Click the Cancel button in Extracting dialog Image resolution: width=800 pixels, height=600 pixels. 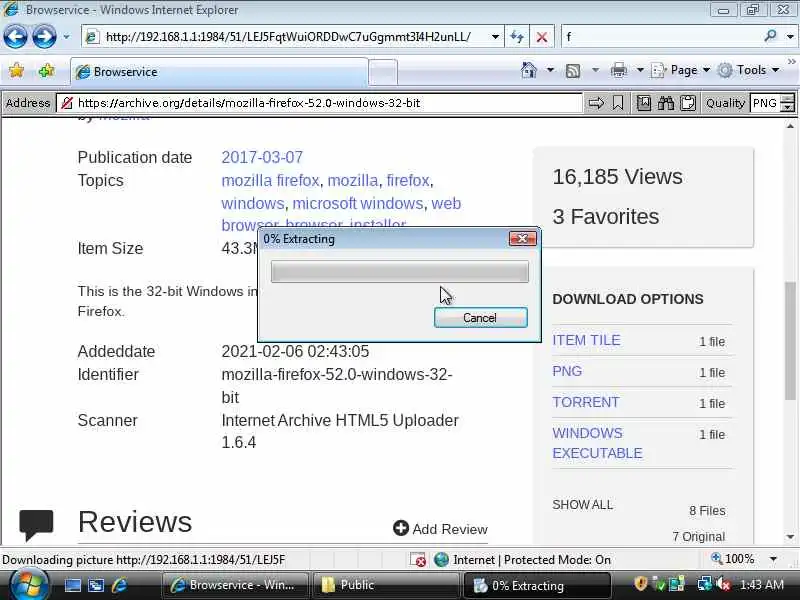coord(481,317)
